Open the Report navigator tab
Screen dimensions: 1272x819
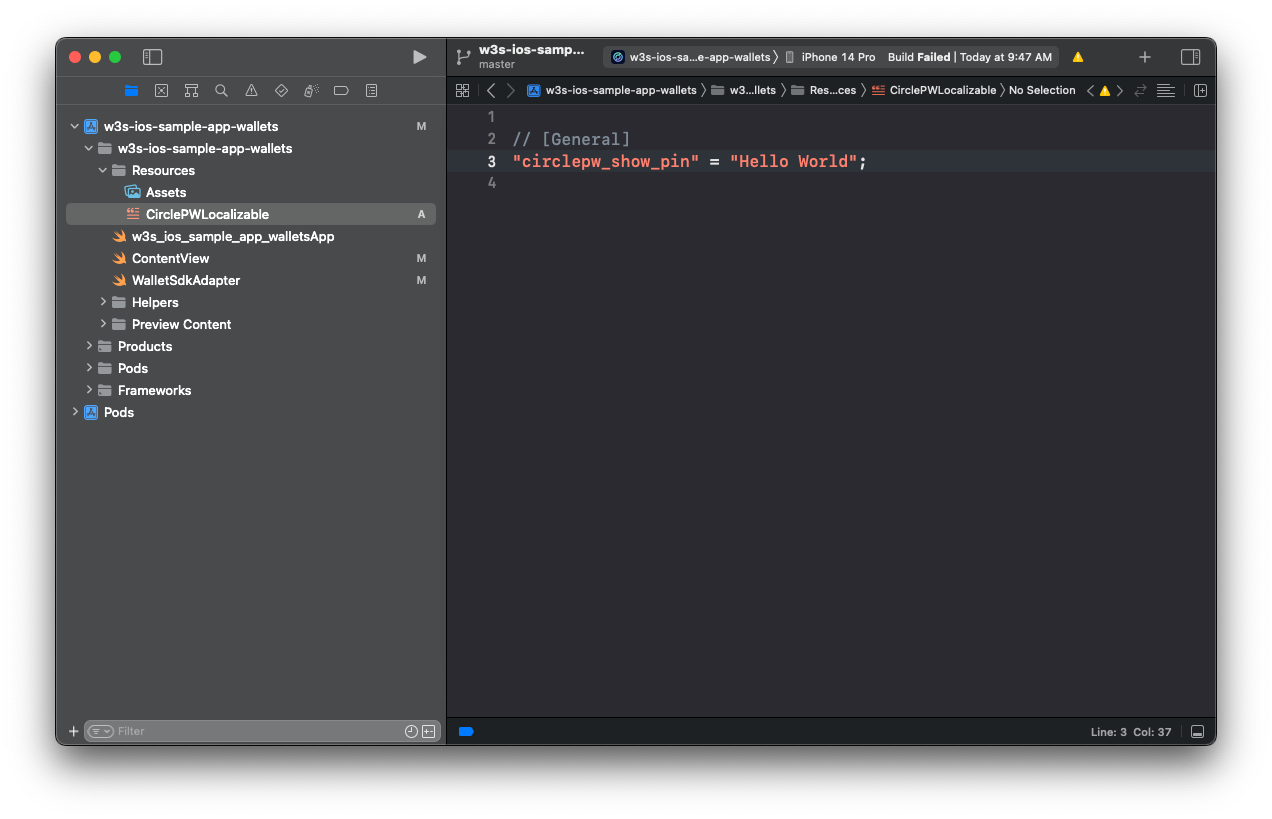click(x=371, y=90)
